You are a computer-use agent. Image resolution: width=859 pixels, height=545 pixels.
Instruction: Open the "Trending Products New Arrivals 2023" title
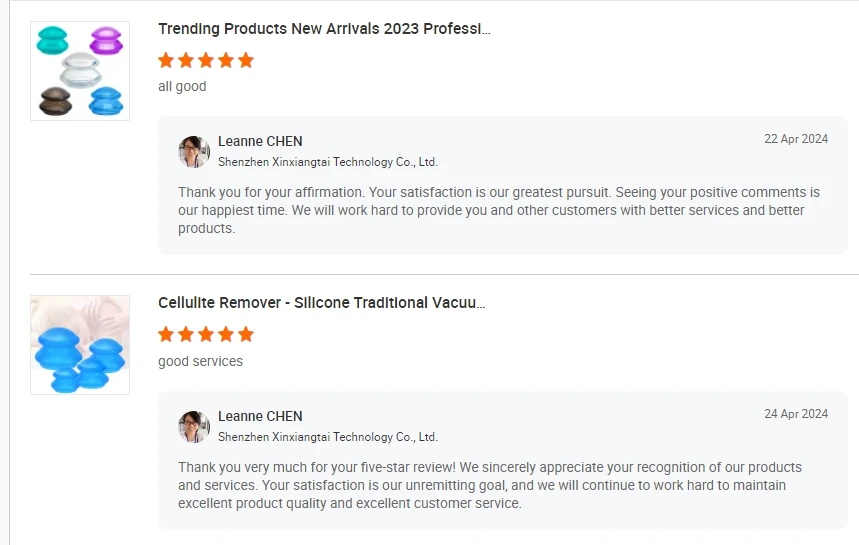point(324,29)
